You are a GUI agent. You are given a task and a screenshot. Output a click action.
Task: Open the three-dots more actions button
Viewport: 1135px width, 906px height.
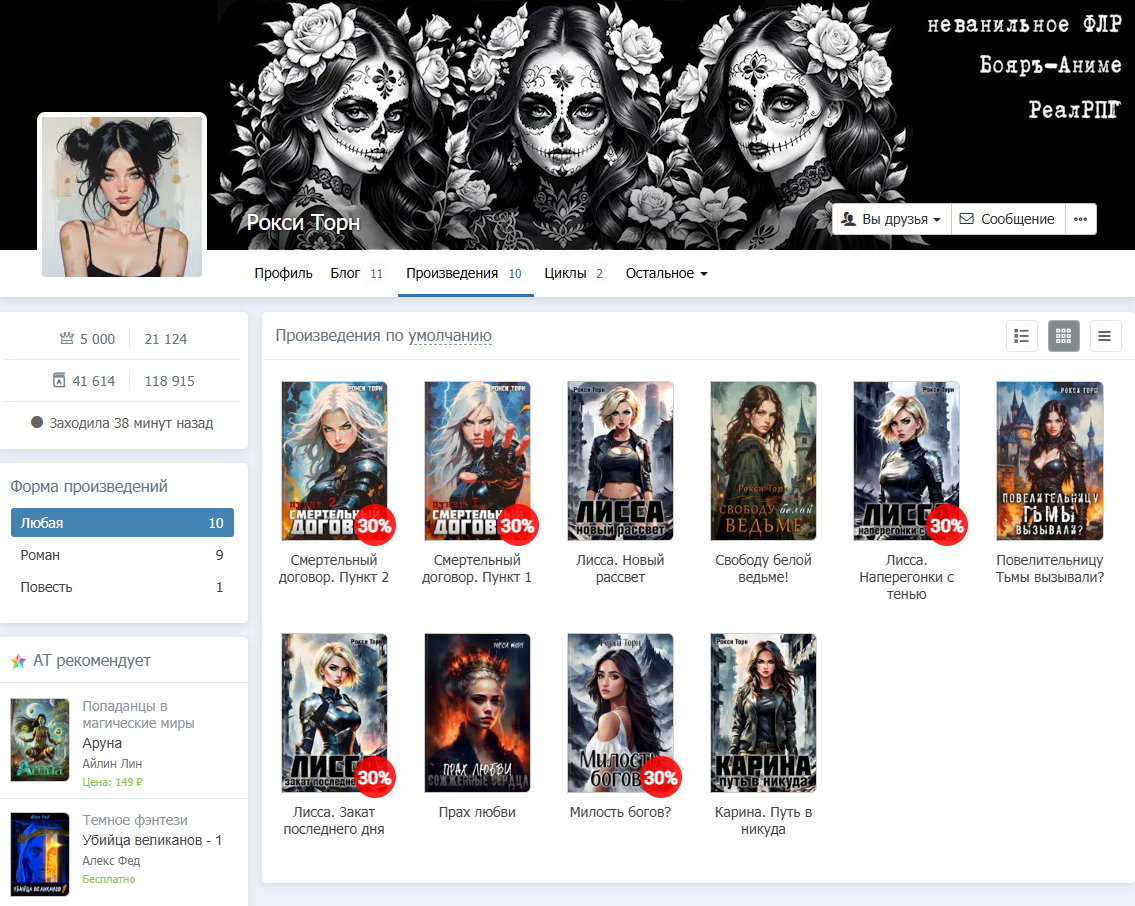(1081, 219)
